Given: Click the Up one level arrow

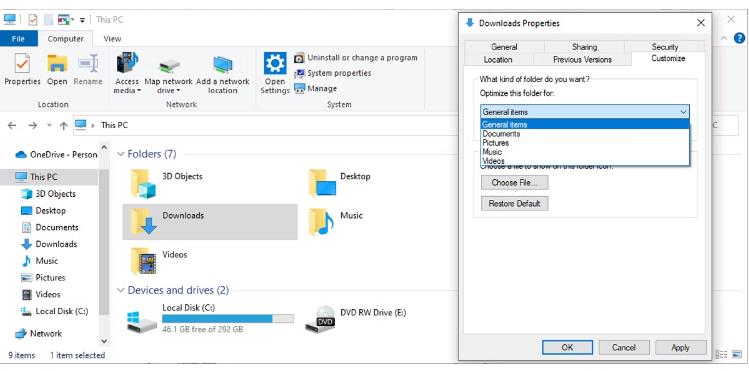Looking at the screenshot, I should [x=64, y=126].
